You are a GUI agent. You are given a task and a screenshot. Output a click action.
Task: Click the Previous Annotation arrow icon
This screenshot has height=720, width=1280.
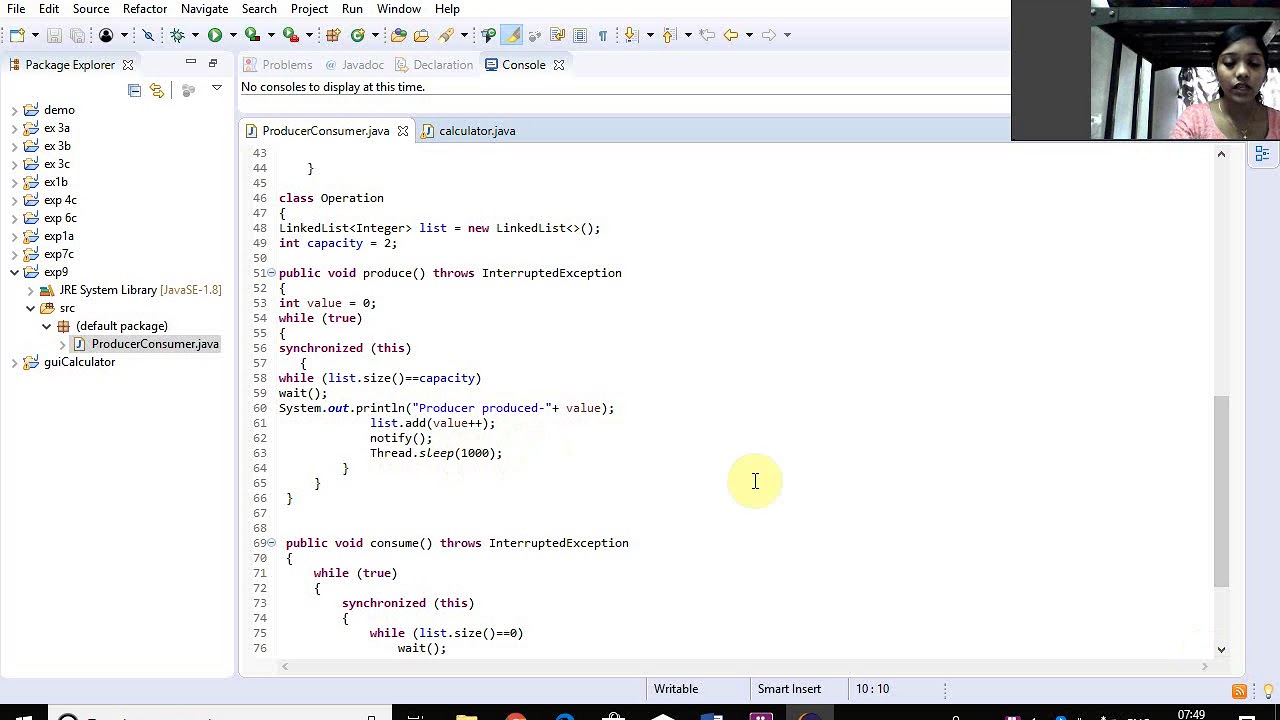(669, 35)
